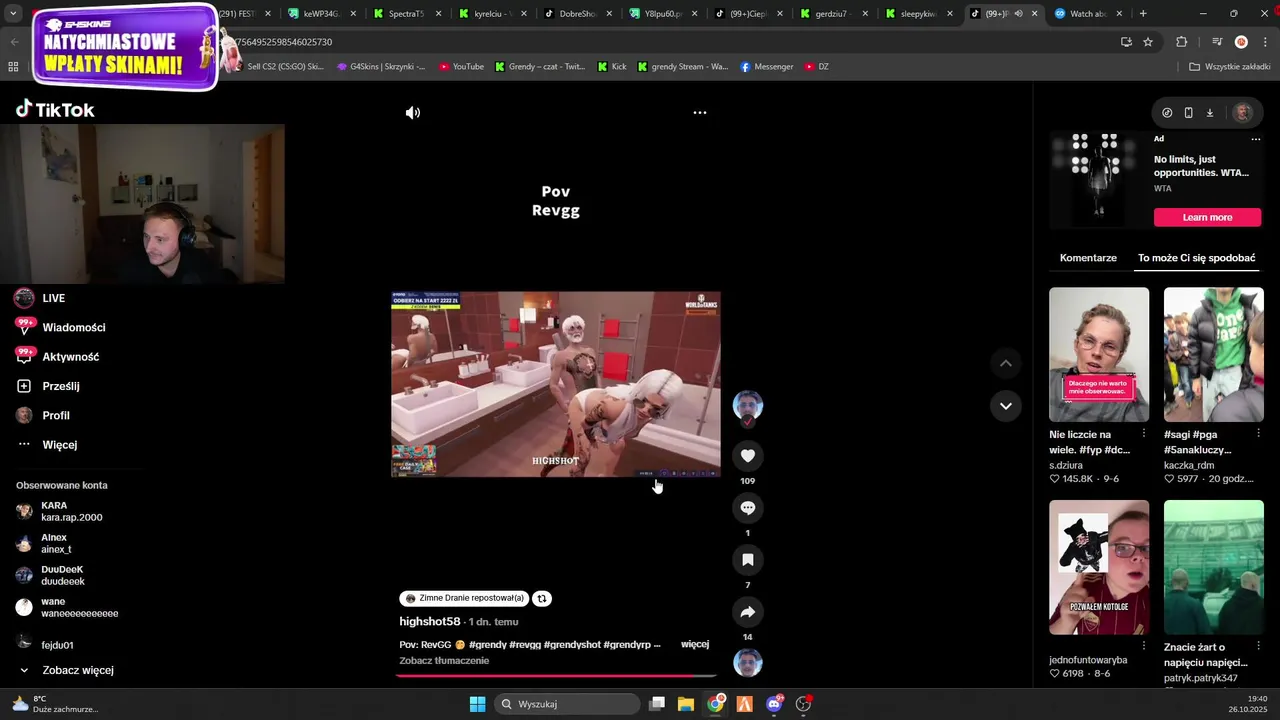Open jednofuntowaryba recommended video thumbnail

point(1099,567)
